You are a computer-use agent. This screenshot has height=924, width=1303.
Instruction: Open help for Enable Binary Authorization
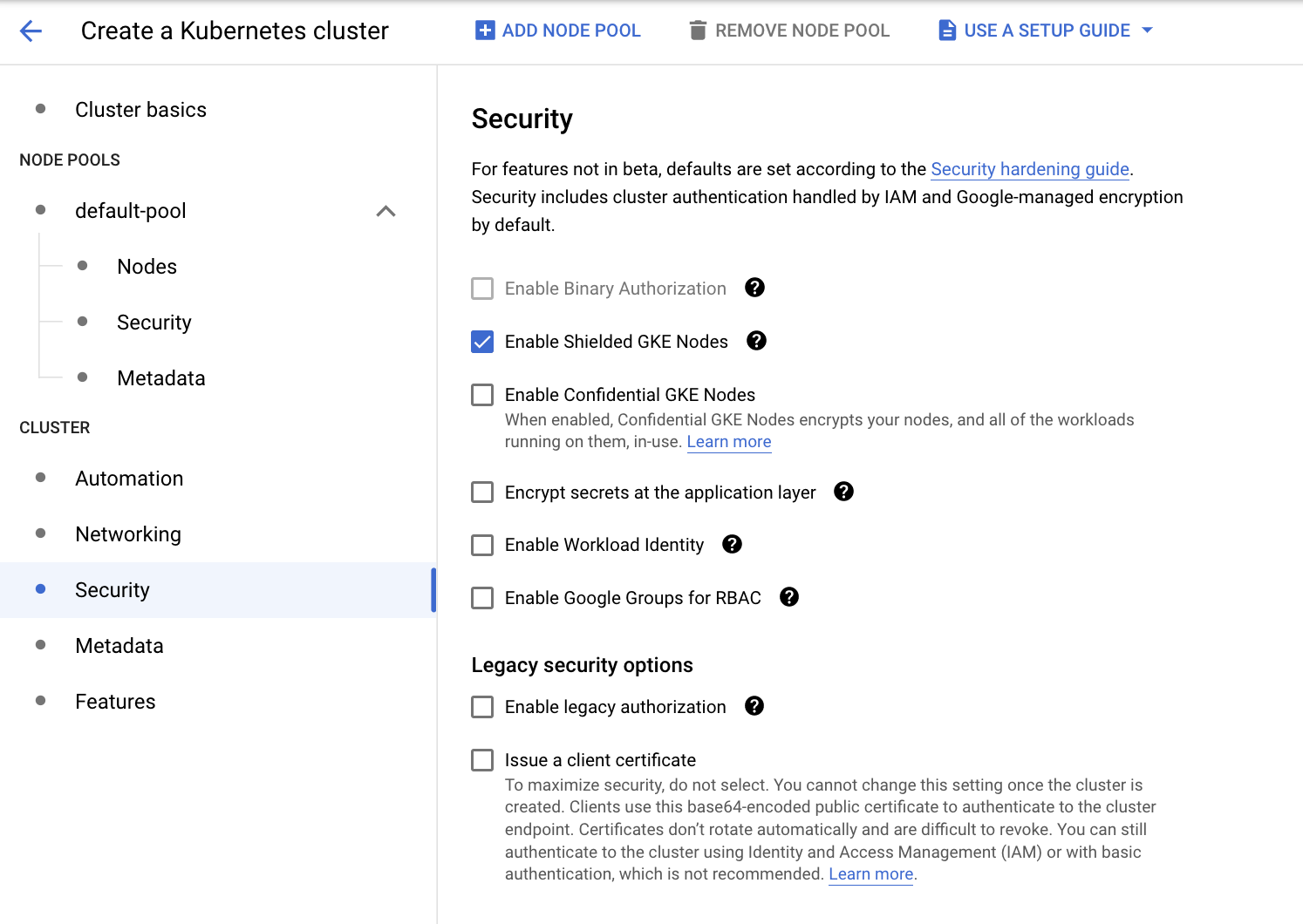(755, 288)
